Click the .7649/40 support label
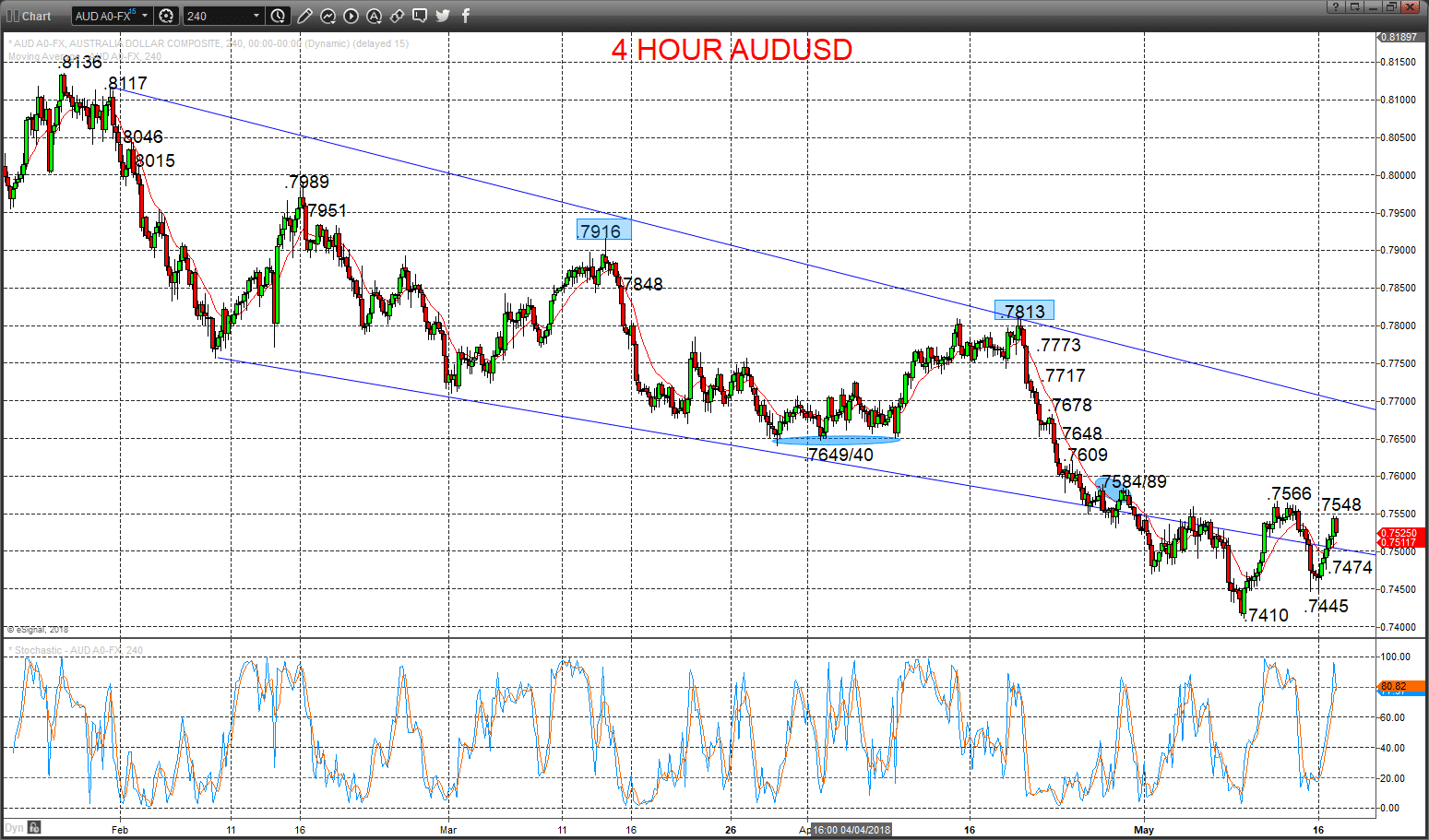This screenshot has height=840, width=1429. [839, 455]
